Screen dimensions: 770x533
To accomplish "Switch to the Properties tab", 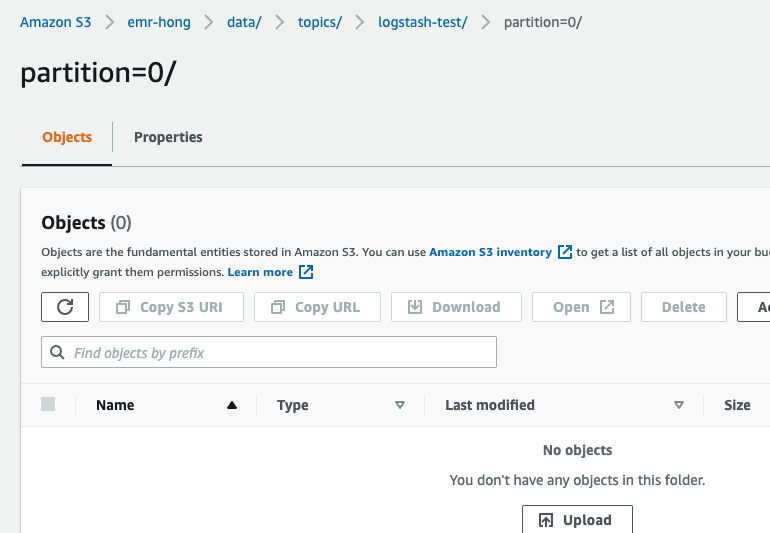I will coord(168,137).
